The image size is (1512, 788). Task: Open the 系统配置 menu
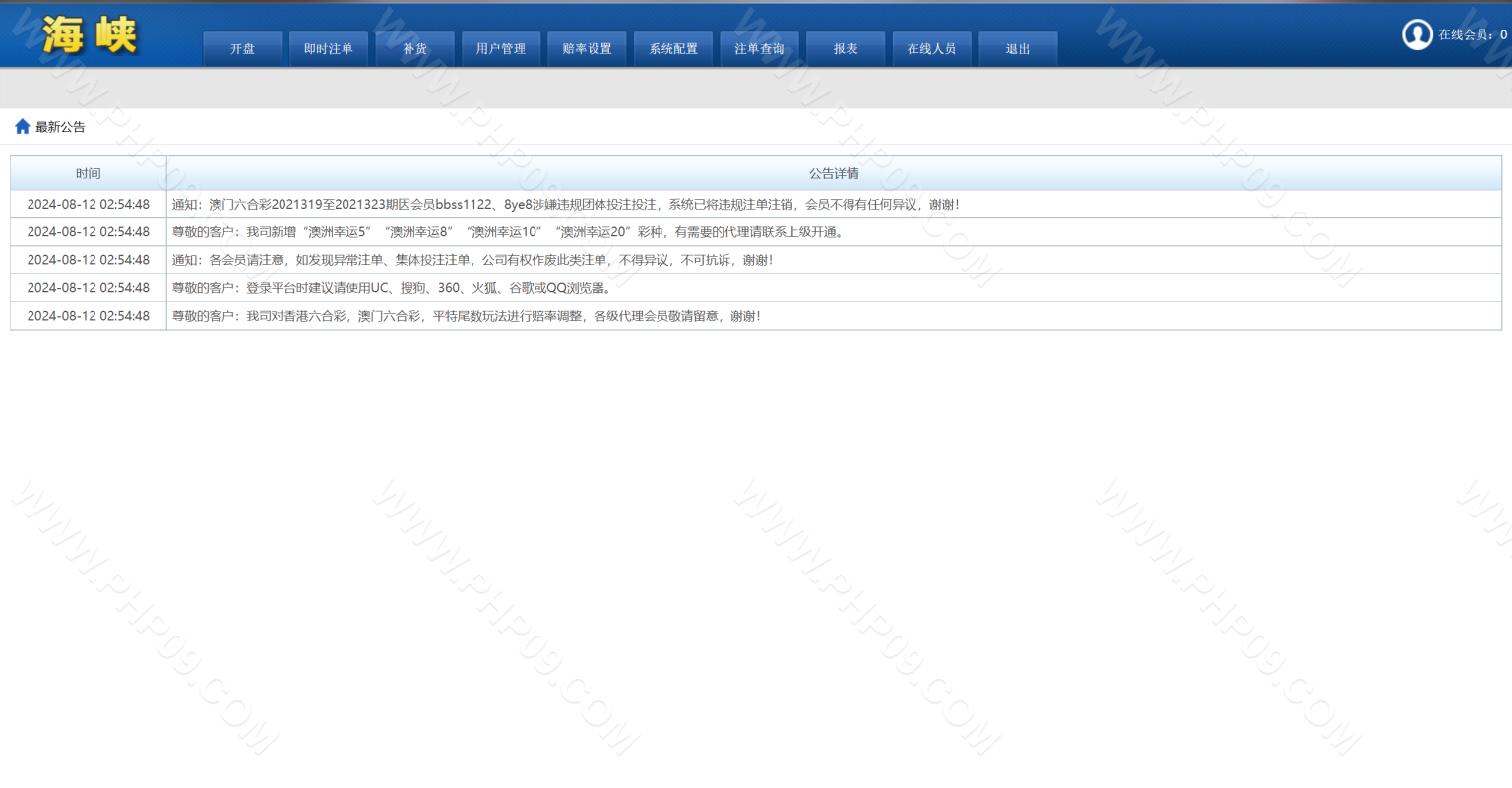tap(673, 49)
